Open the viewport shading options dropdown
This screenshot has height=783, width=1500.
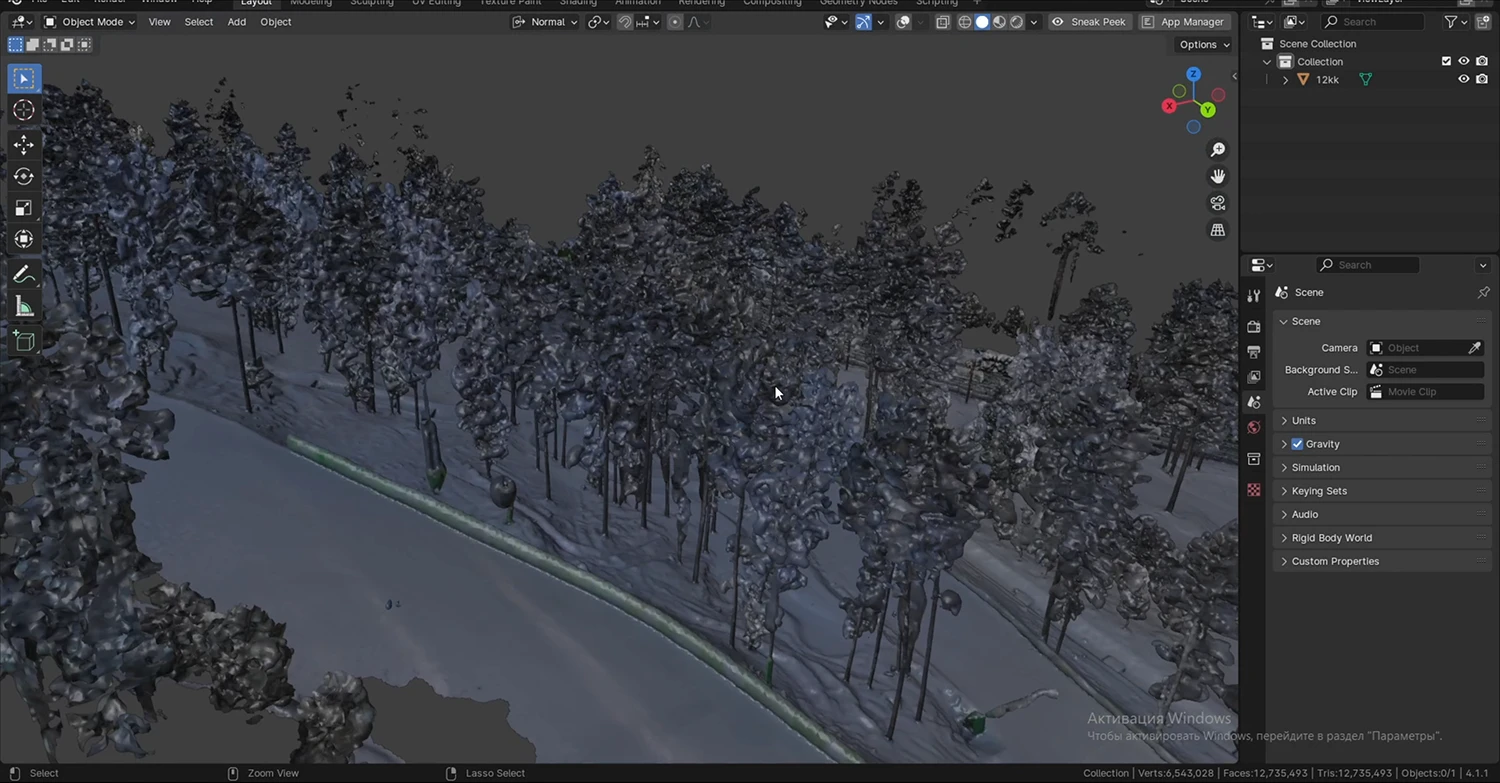click(x=1034, y=22)
